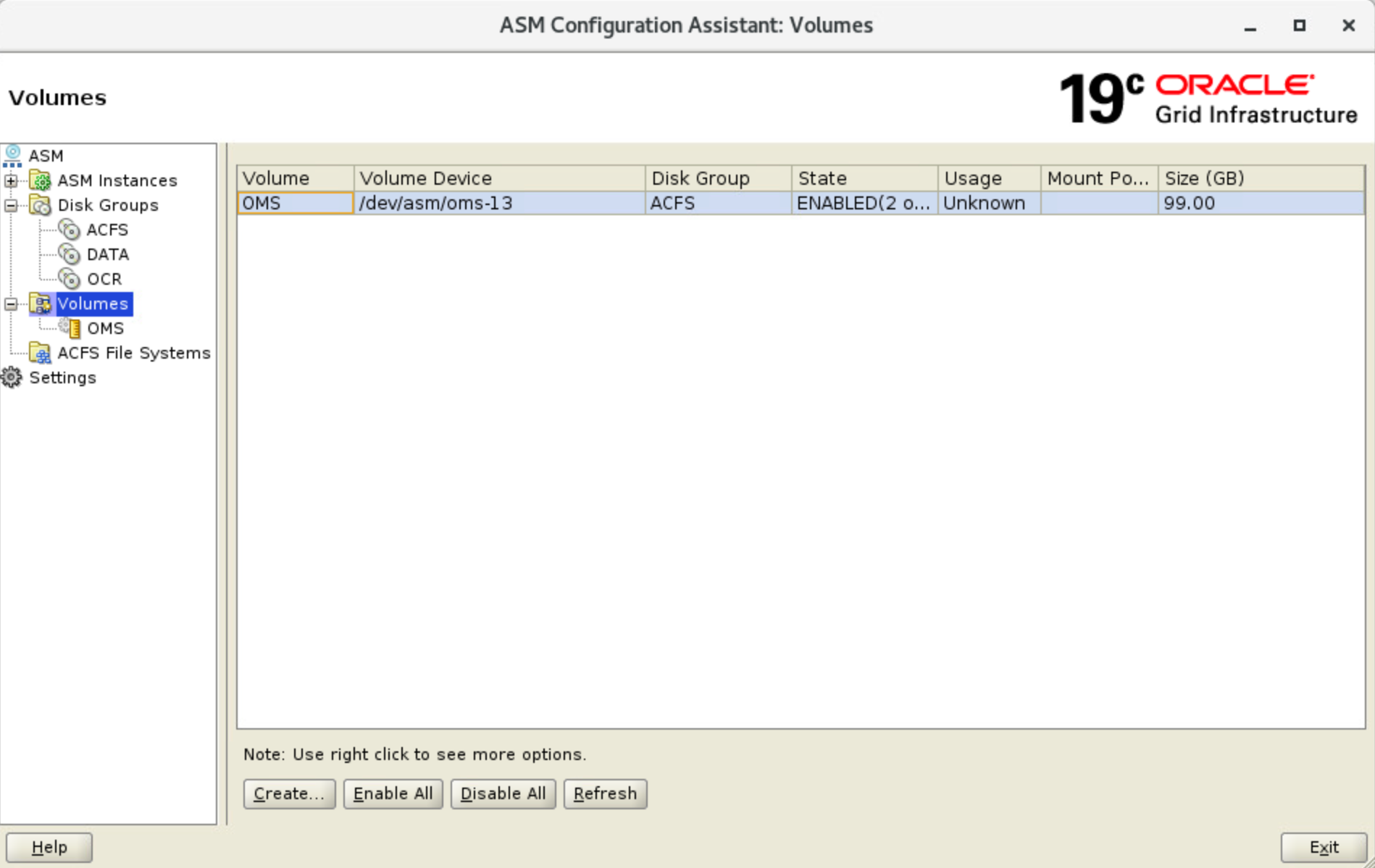Sort by the Volume column header

pos(296,178)
